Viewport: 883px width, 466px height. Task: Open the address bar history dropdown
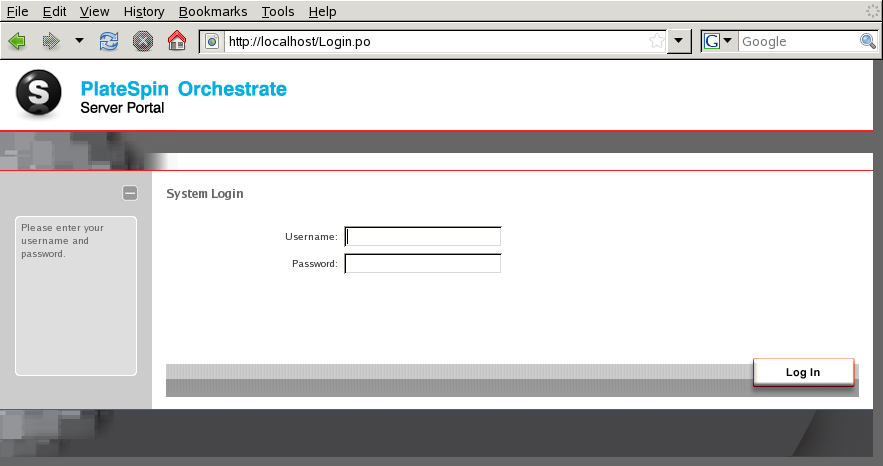coord(679,41)
